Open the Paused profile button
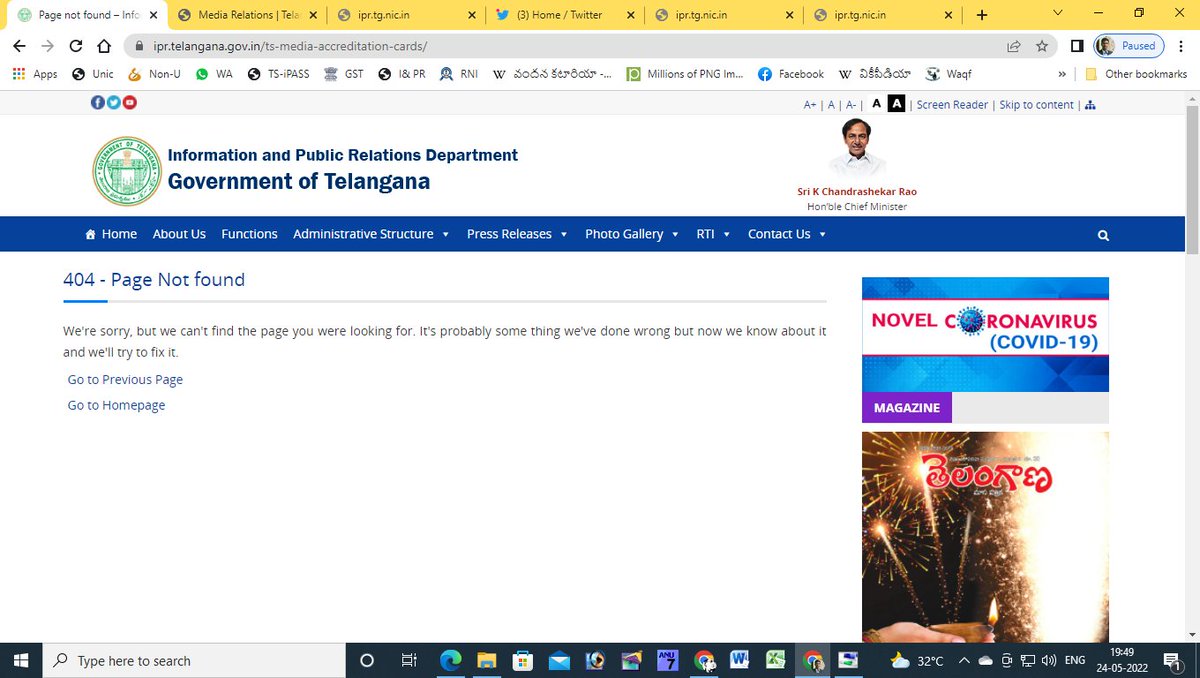Image resolution: width=1200 pixels, height=678 pixels. click(x=1128, y=46)
